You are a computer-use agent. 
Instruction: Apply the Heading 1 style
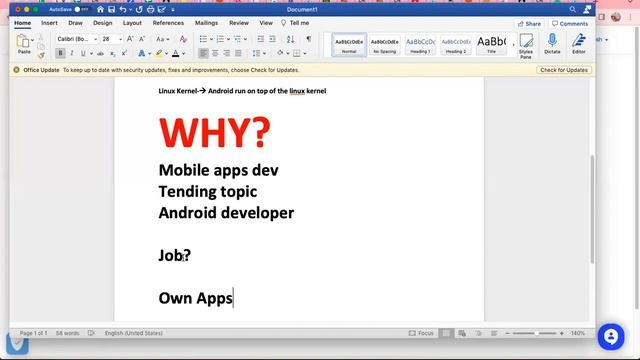420,45
